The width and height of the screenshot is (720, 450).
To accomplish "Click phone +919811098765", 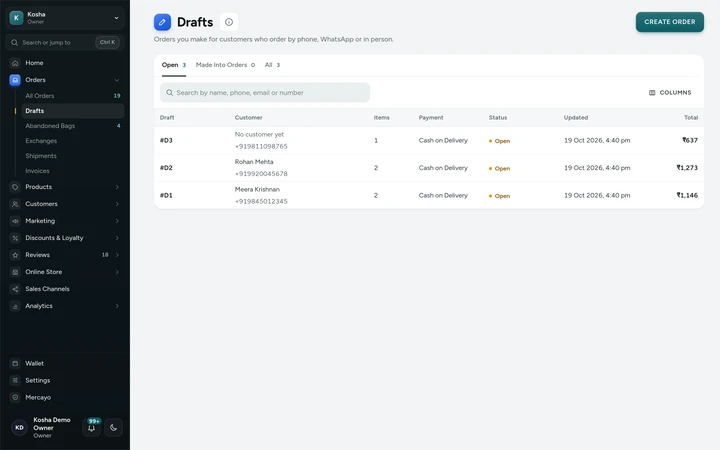I will click(x=261, y=146).
